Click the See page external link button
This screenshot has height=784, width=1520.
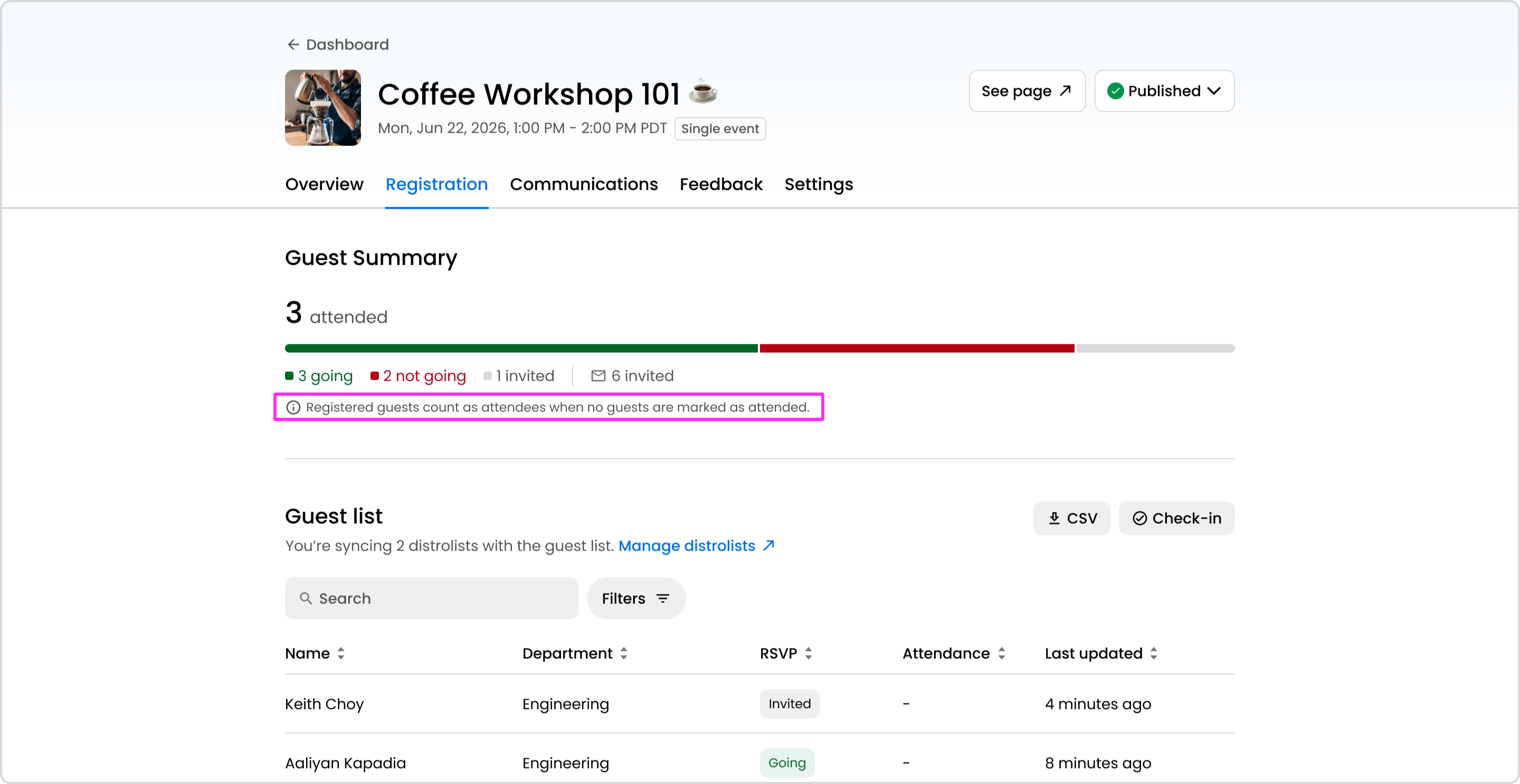tap(1027, 91)
